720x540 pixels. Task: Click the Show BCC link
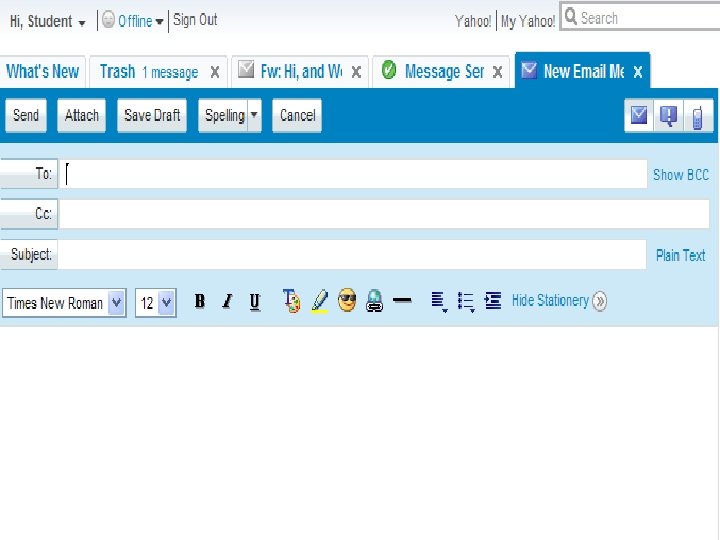[681, 175]
